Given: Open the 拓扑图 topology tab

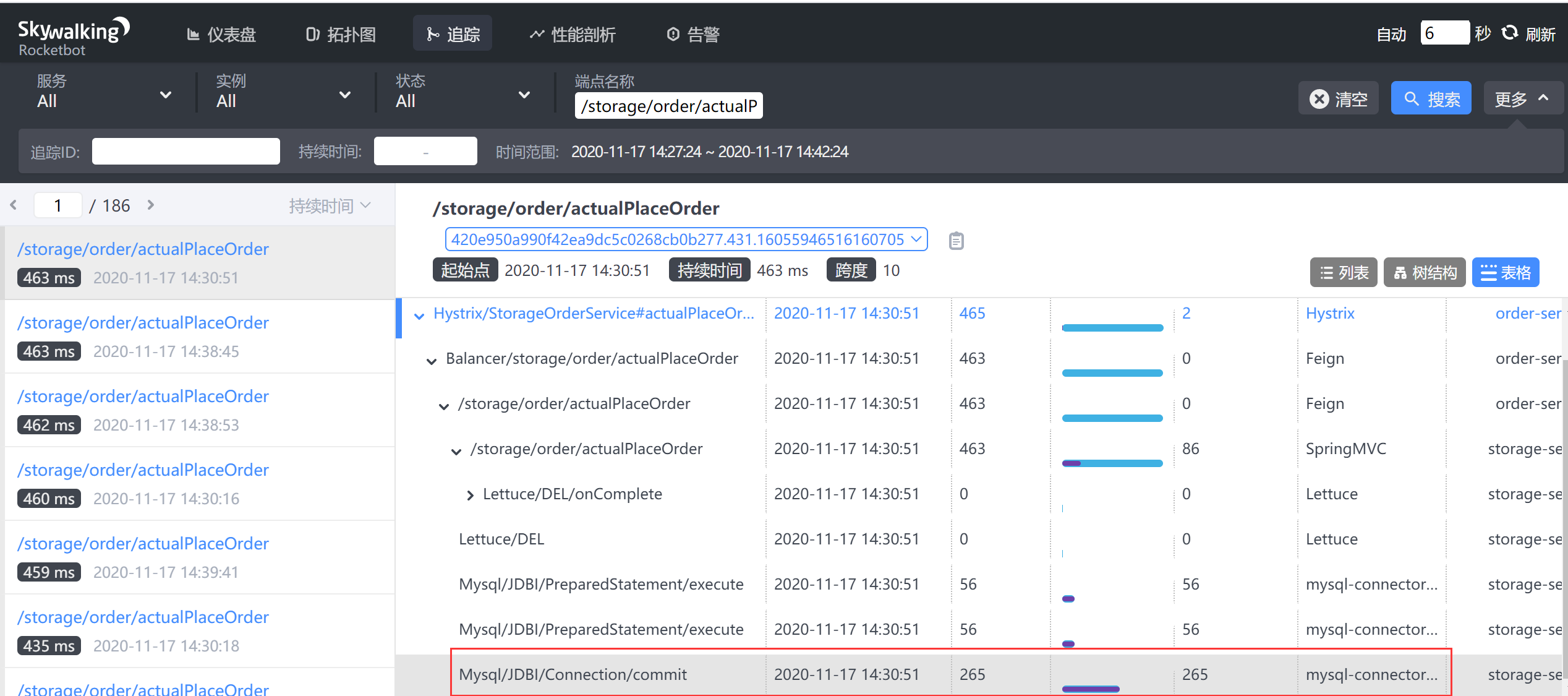Looking at the screenshot, I should coord(341,35).
